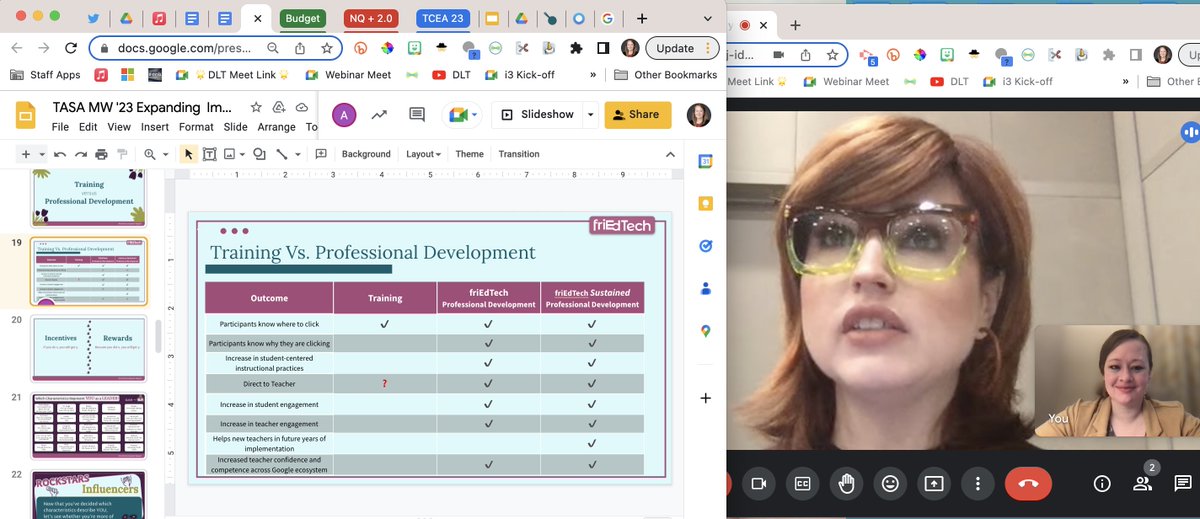
Task: Star the TASA MW '23 presentation
Action: pos(256,107)
